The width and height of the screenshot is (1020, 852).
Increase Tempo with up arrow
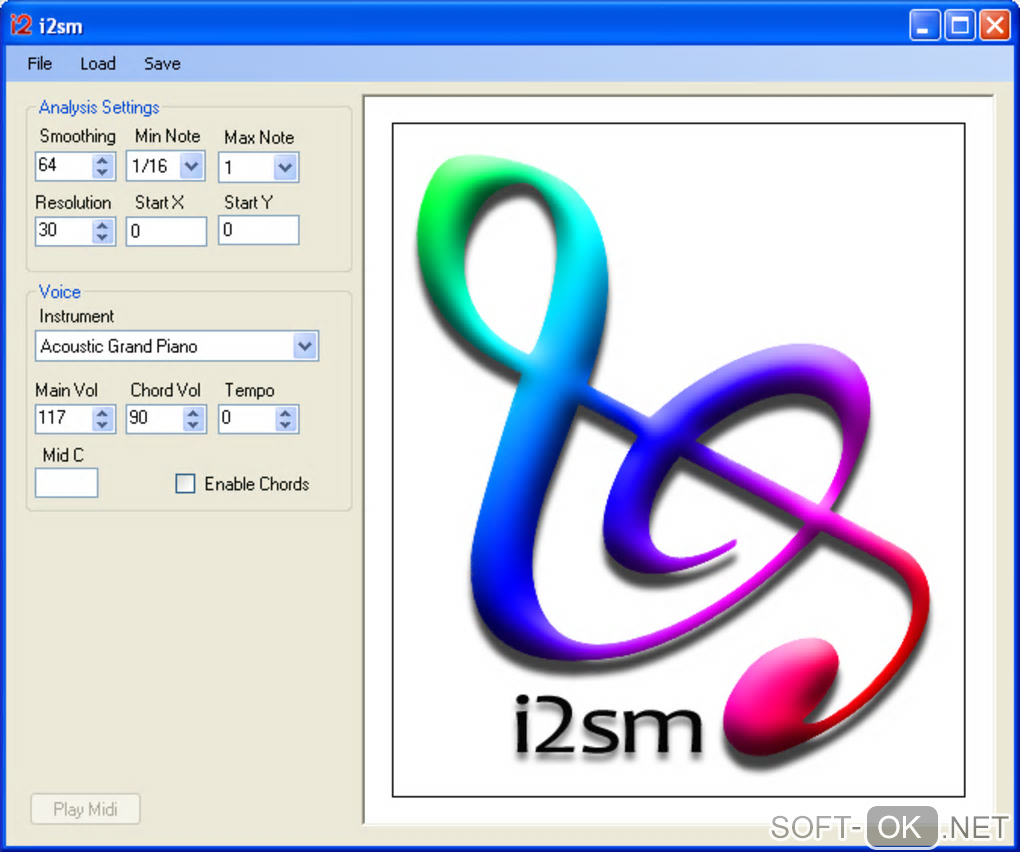(285, 413)
